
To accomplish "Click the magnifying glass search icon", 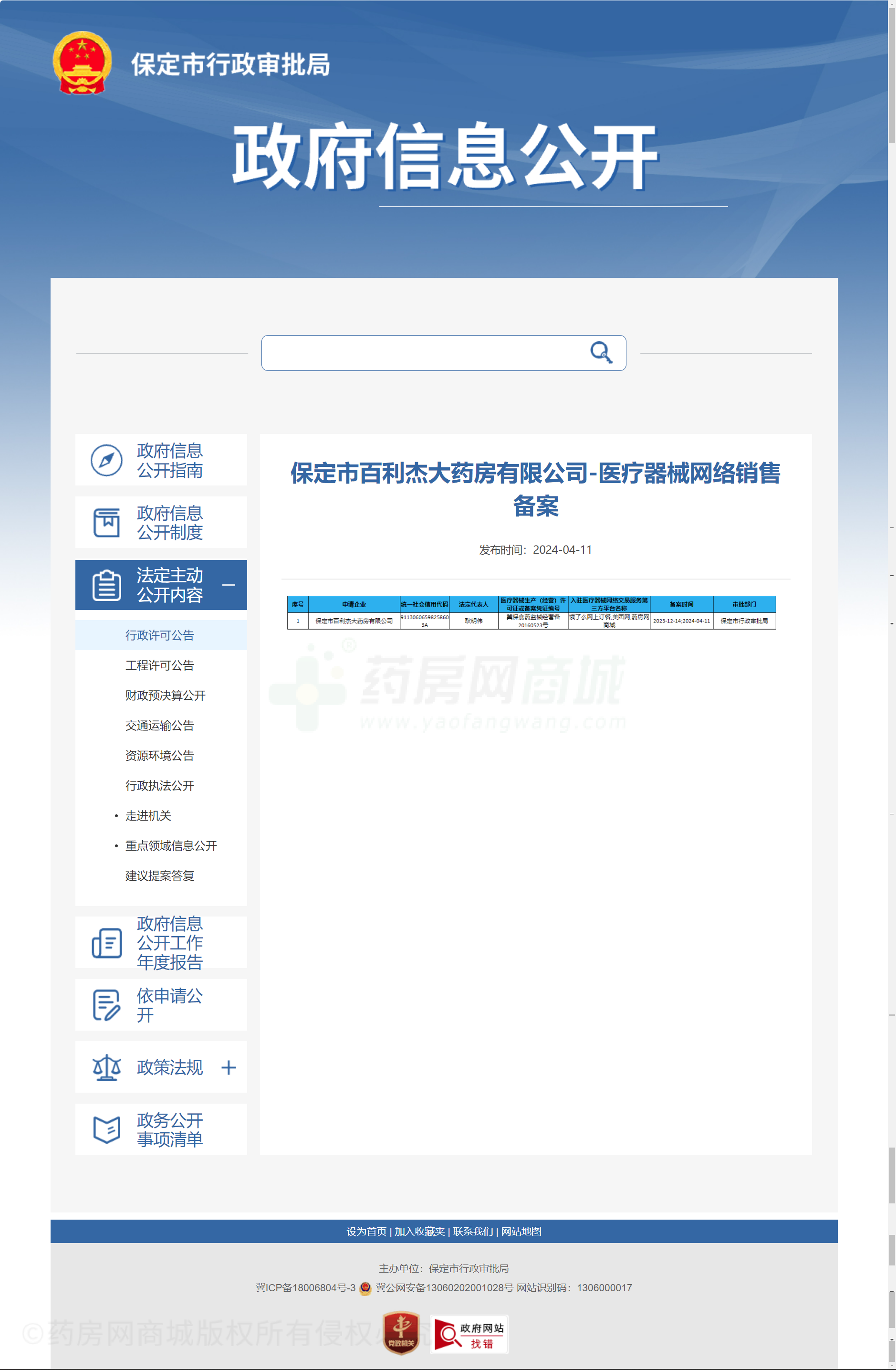I will [602, 353].
